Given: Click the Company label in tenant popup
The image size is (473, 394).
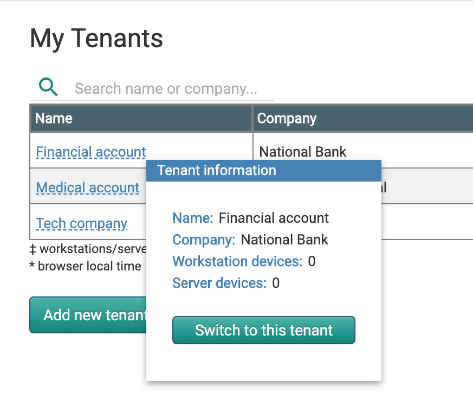Looking at the screenshot, I should (204, 240).
